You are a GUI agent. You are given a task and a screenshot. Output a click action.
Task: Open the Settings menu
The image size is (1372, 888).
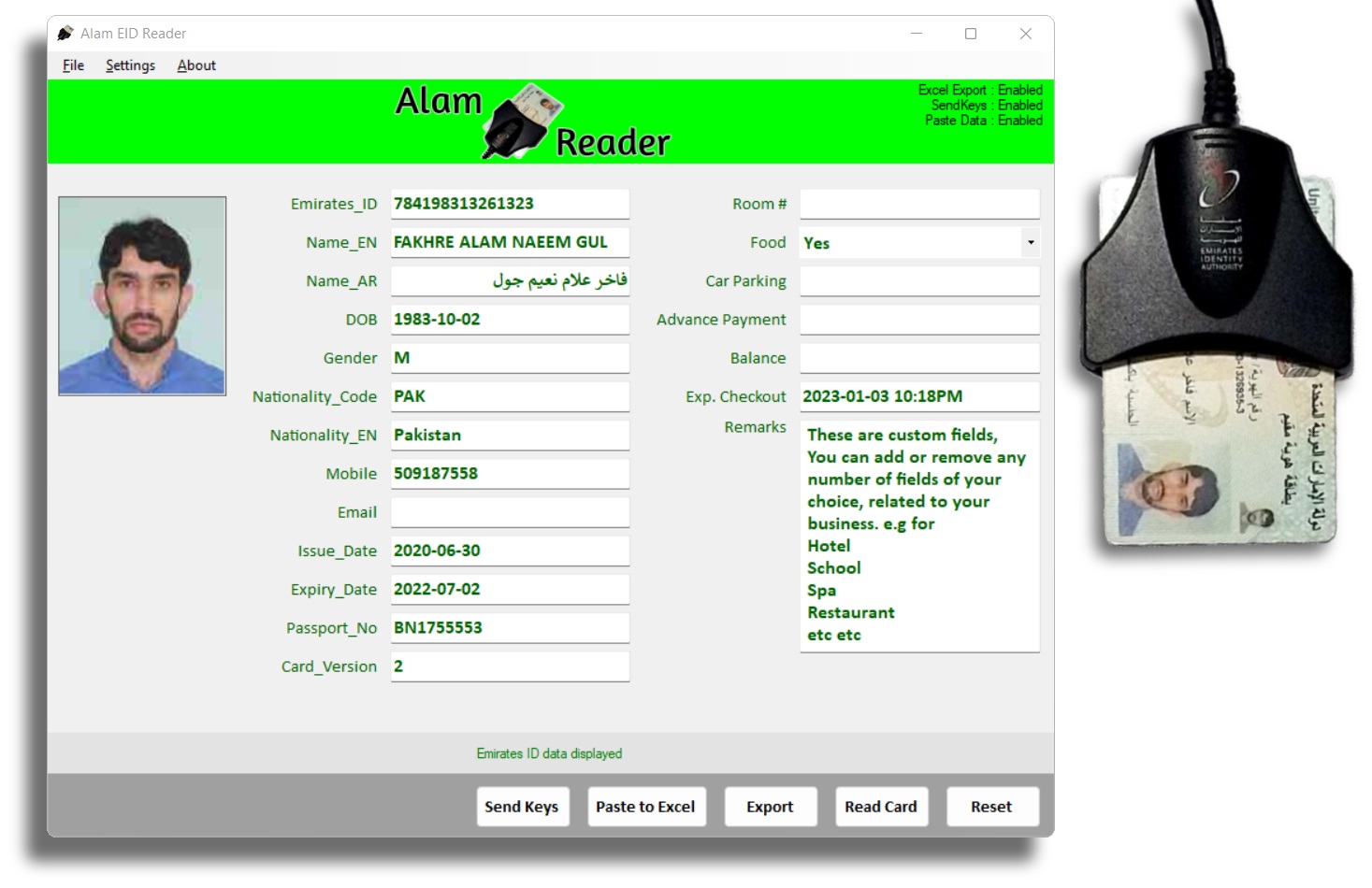click(130, 65)
